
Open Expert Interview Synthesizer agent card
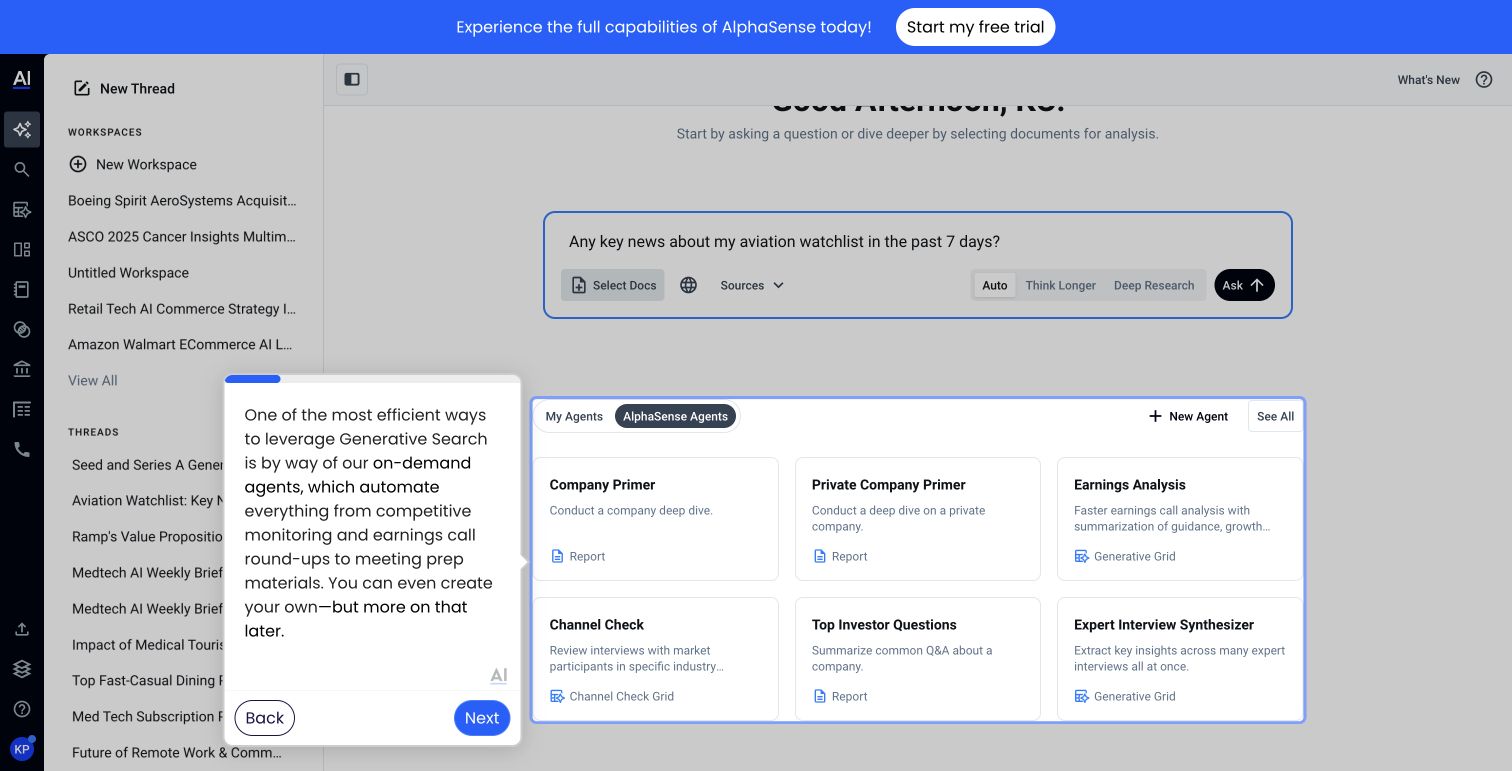pyautogui.click(x=1180, y=659)
